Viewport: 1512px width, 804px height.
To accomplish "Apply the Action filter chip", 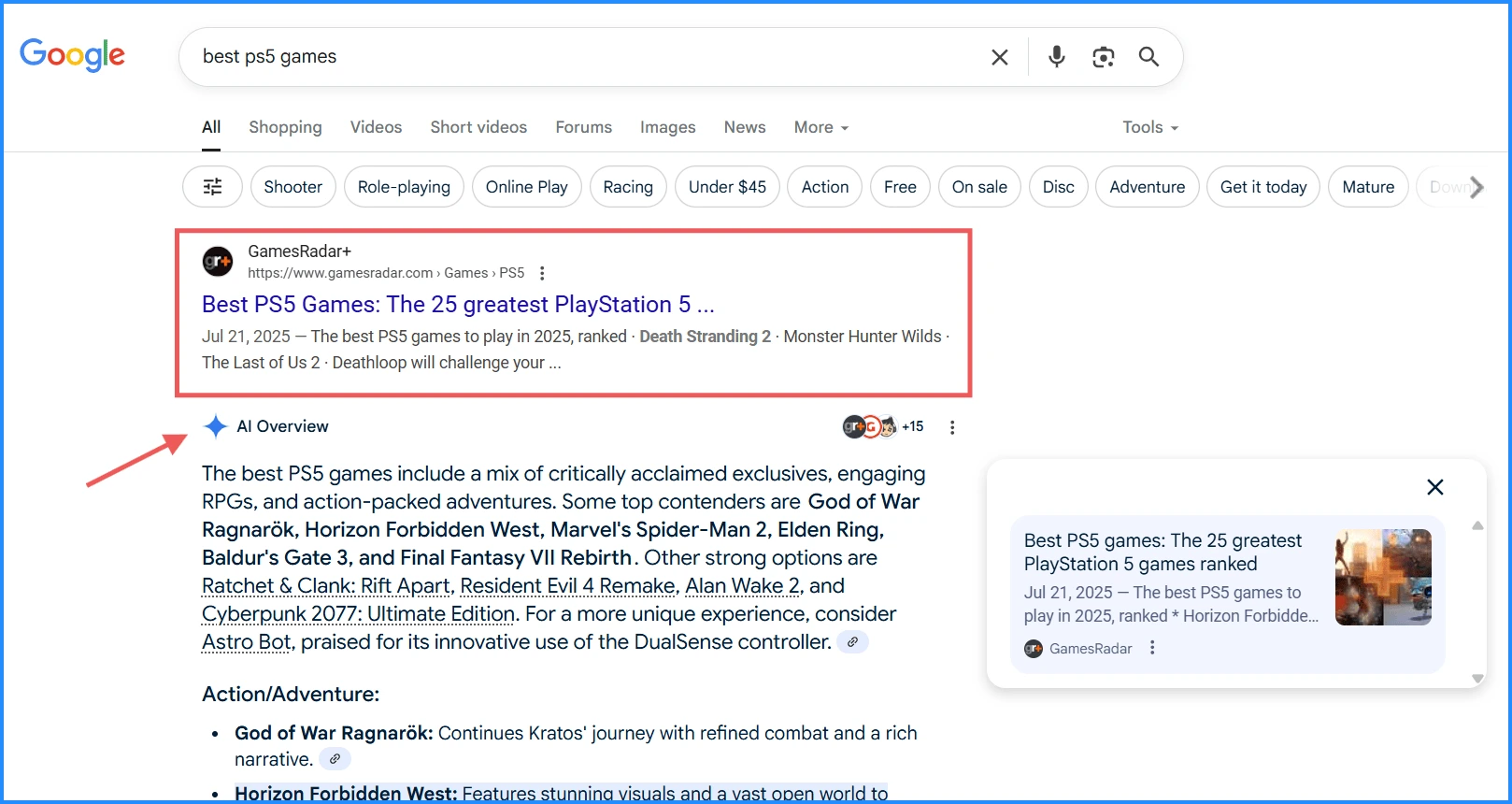I will (825, 187).
